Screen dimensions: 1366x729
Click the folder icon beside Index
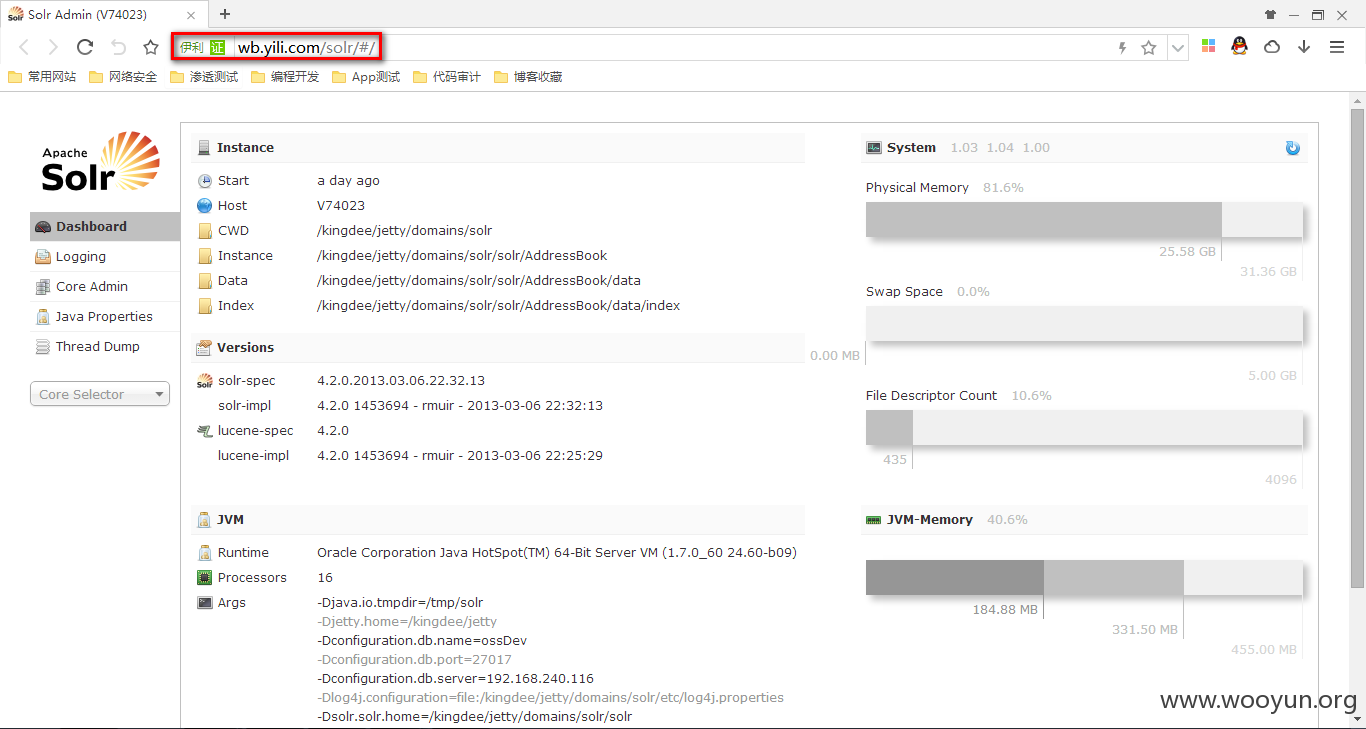click(205, 306)
